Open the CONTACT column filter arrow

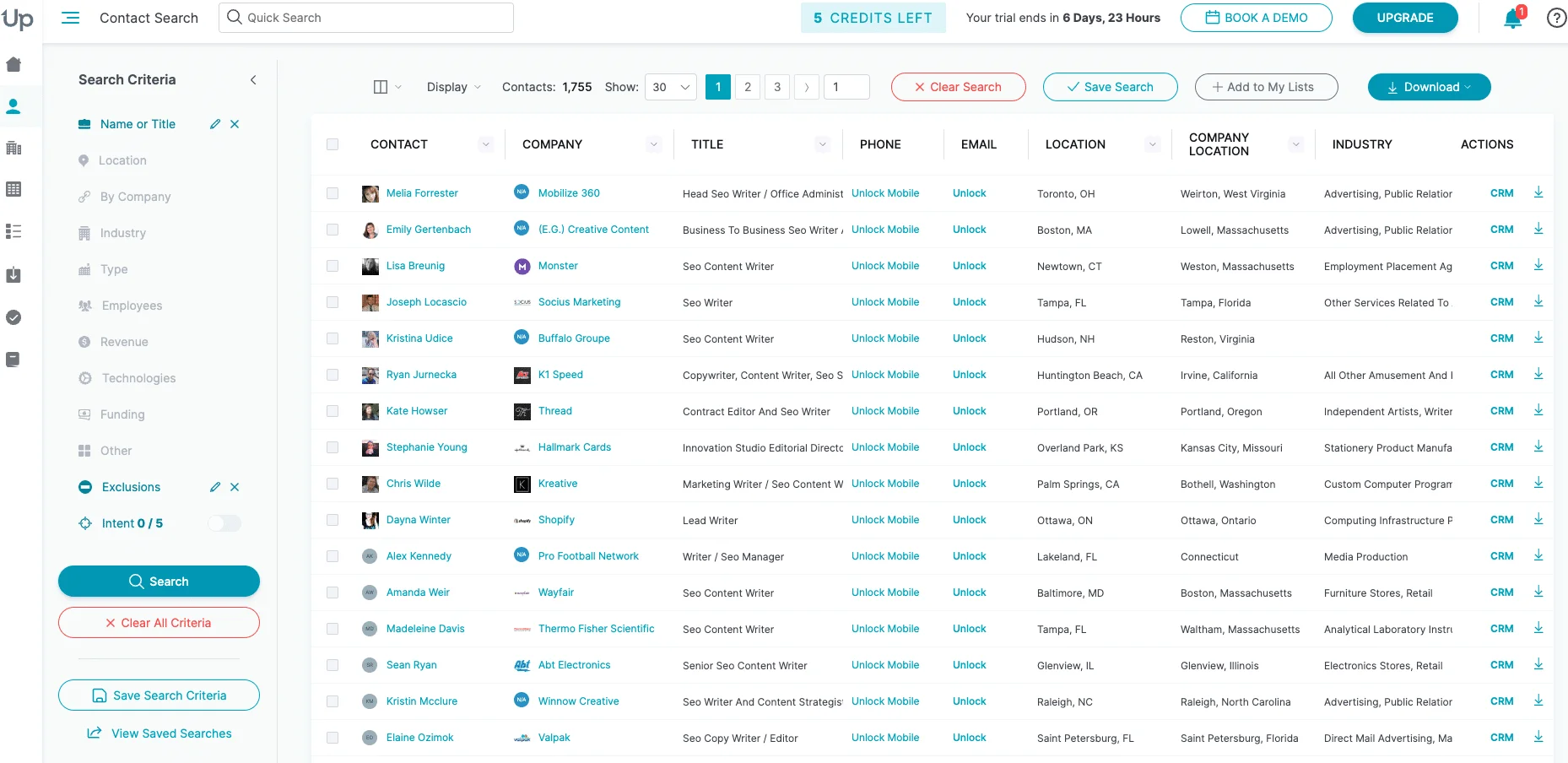(486, 144)
